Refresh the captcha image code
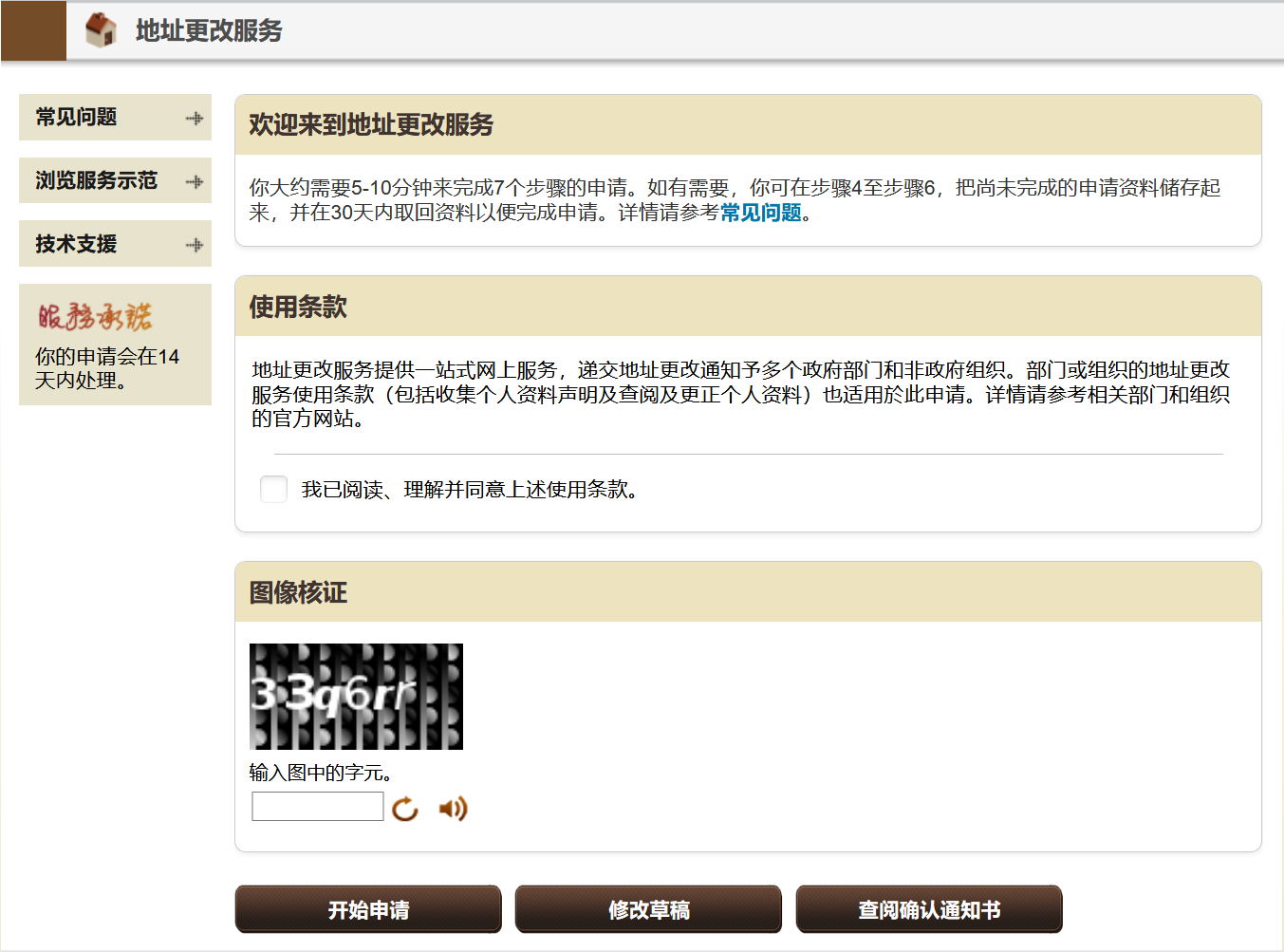 (x=405, y=808)
